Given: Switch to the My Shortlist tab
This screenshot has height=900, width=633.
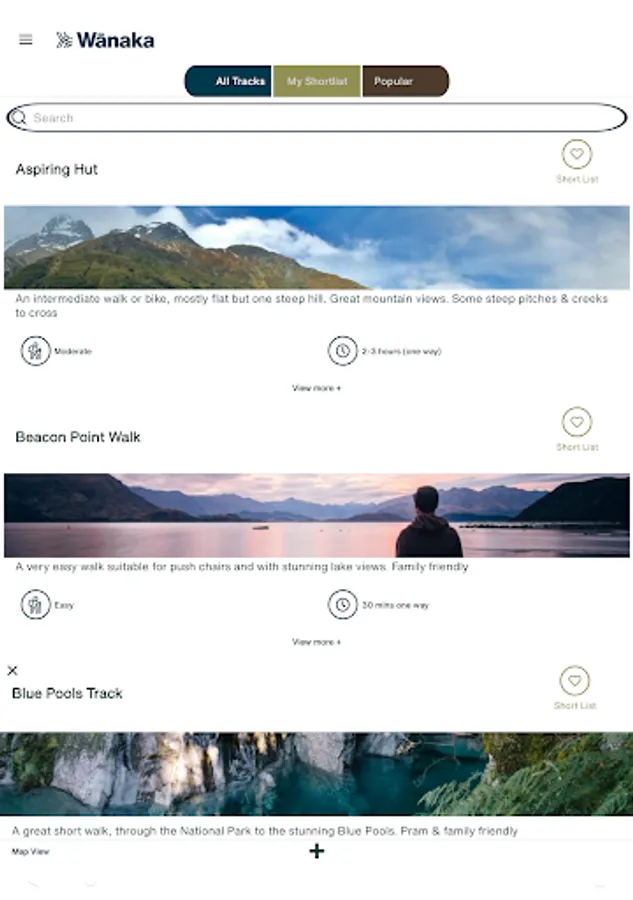Looking at the screenshot, I should click(x=317, y=81).
